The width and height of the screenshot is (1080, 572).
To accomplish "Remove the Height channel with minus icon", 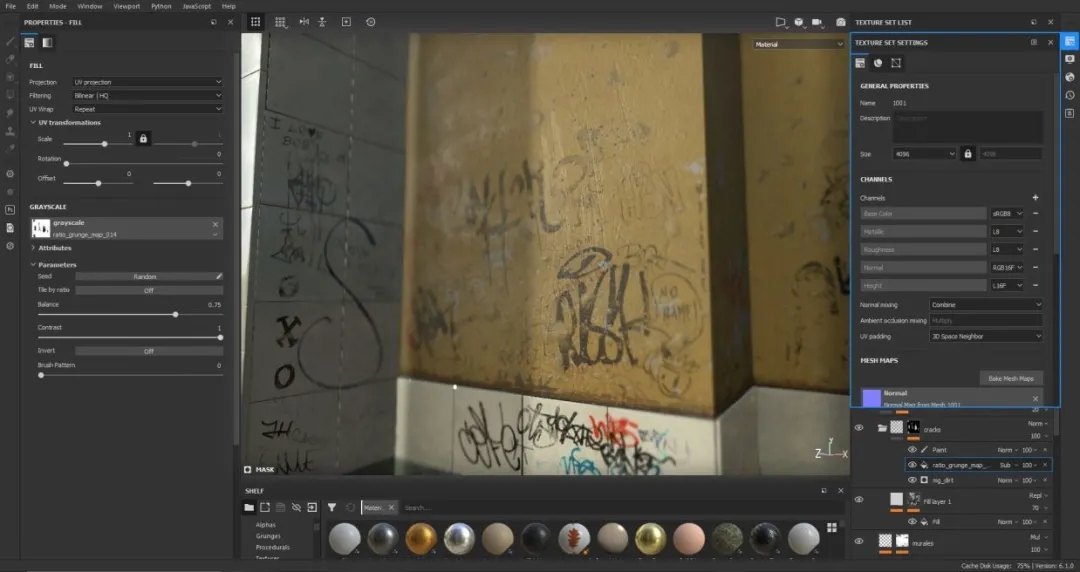I will (x=1035, y=285).
